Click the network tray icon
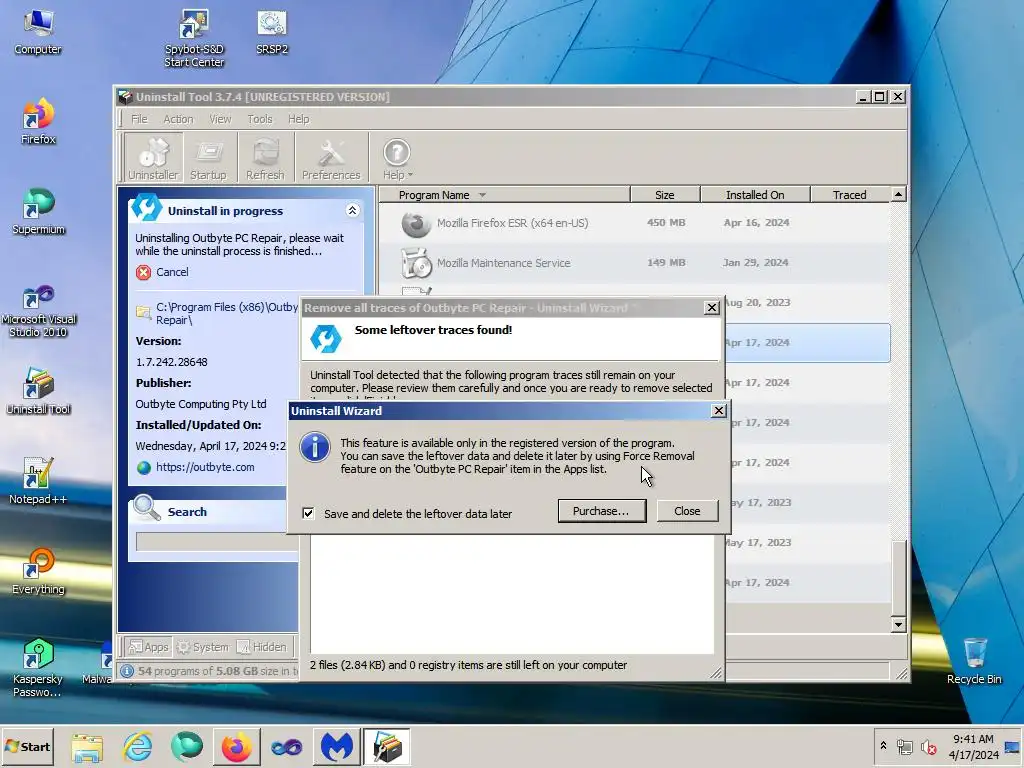Image resolution: width=1024 pixels, height=768 pixels. (904, 747)
